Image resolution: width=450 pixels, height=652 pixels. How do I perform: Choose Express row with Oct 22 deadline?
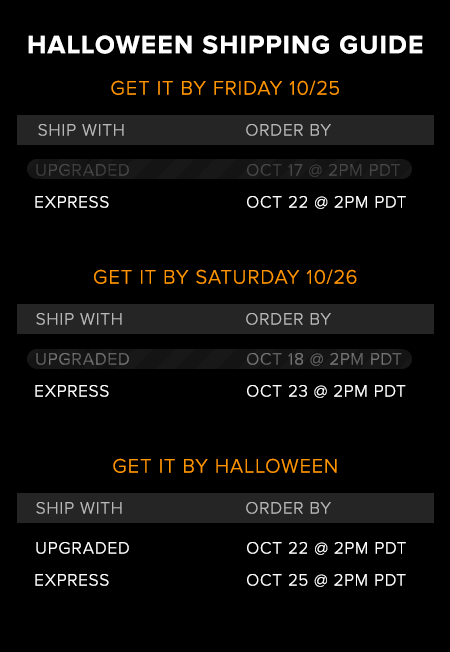pyautogui.click(x=220, y=203)
